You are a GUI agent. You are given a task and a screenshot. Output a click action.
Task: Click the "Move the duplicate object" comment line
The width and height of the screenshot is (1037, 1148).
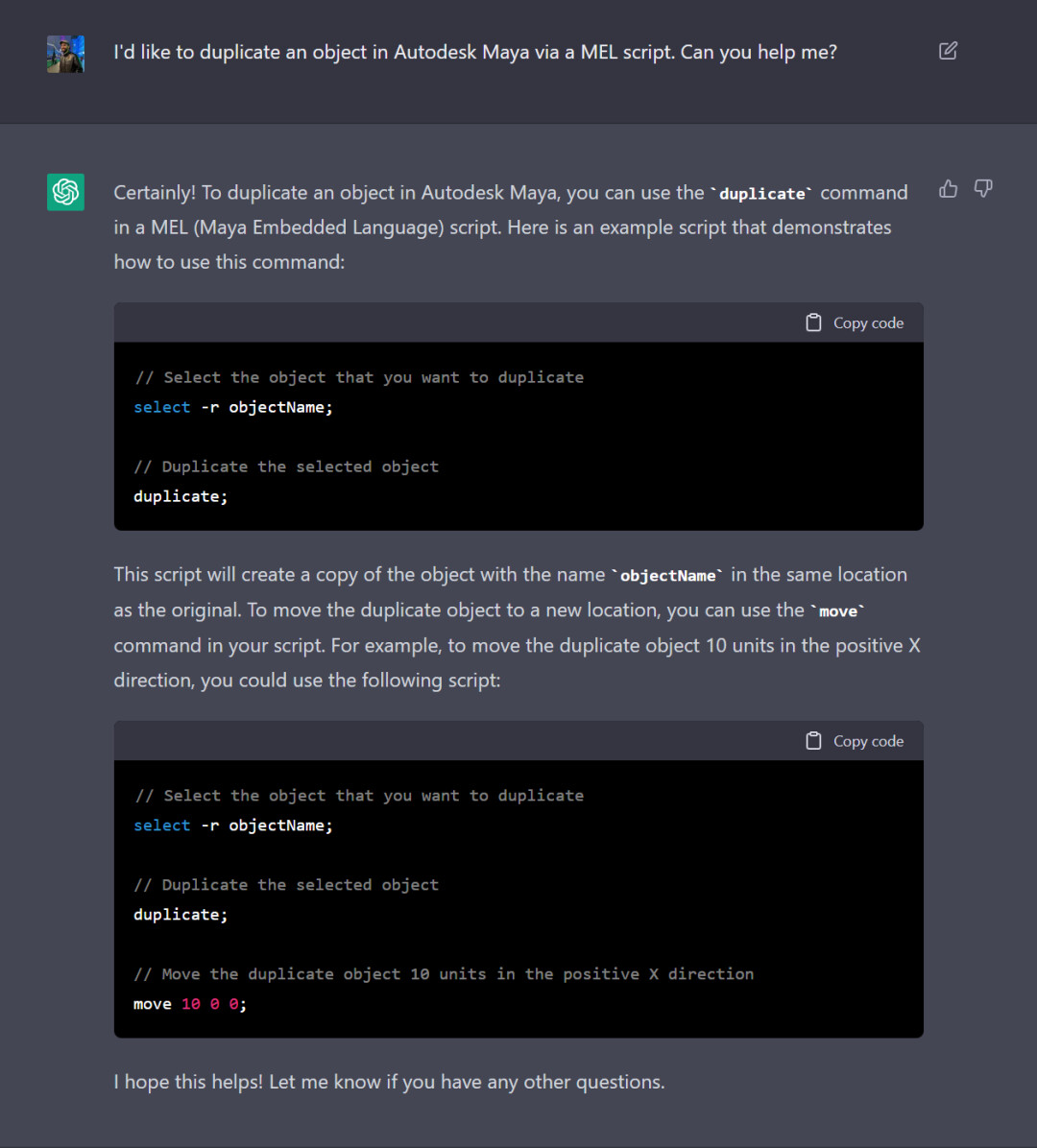coord(443,973)
